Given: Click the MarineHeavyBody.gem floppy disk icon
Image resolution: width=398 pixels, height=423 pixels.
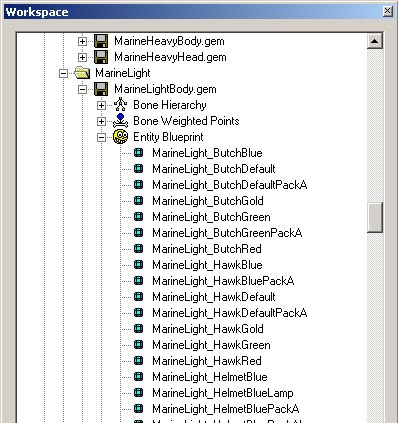Looking at the screenshot, I should [x=101, y=41].
